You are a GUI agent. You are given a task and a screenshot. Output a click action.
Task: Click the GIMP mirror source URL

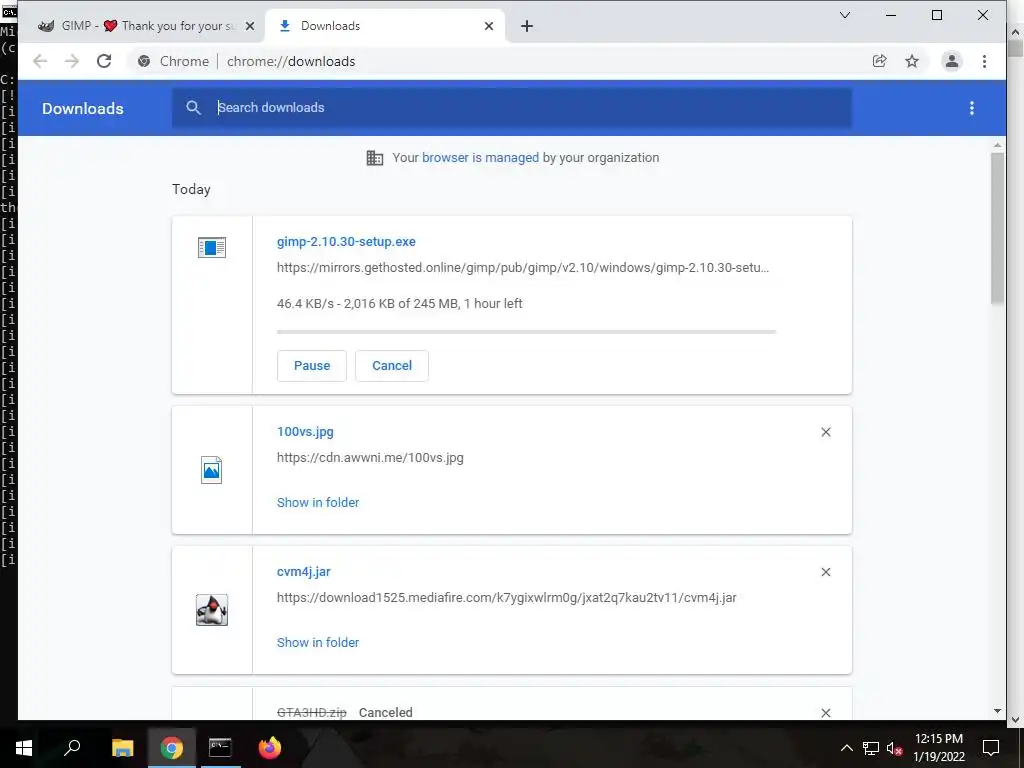(x=522, y=268)
